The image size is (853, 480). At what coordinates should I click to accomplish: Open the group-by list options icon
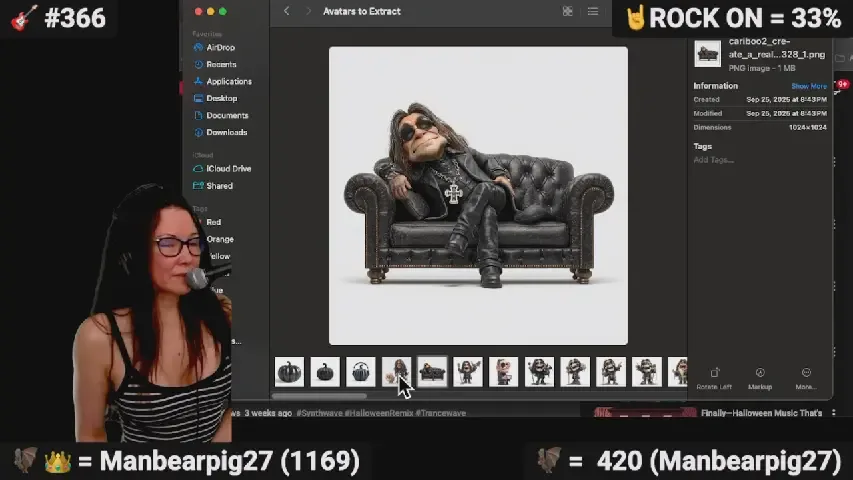[x=593, y=11]
